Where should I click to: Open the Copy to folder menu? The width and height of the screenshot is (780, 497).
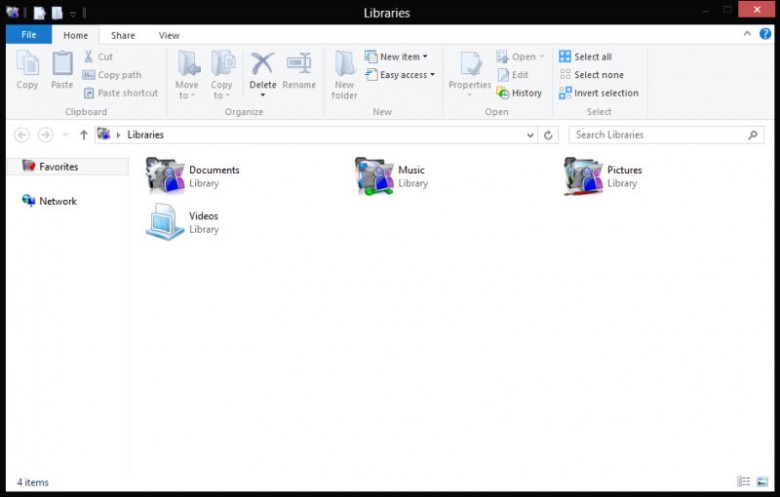(221, 75)
